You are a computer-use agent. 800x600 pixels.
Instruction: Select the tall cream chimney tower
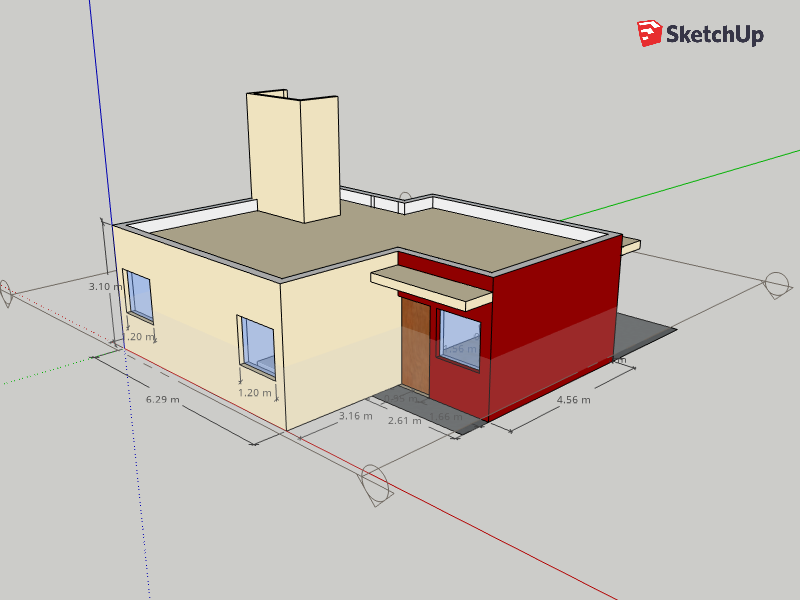293,157
